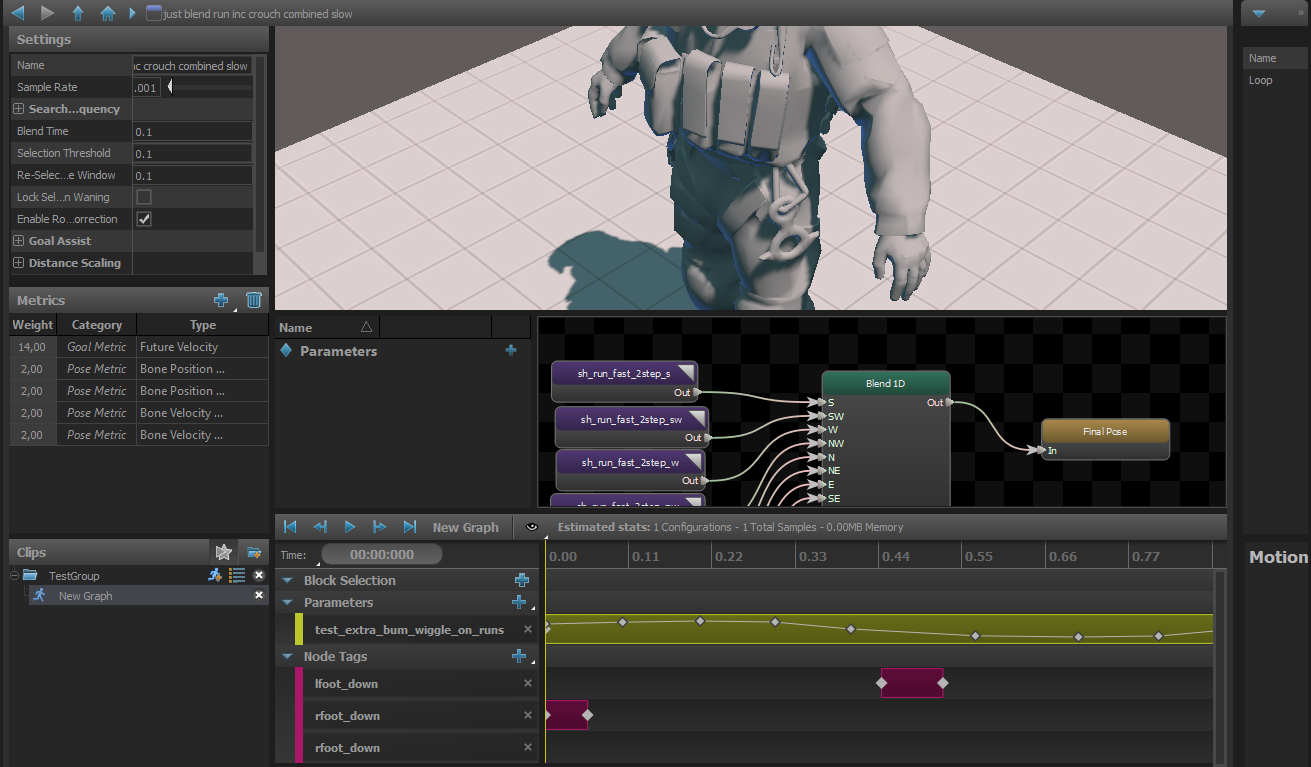Play the animation in timeline

[350, 527]
